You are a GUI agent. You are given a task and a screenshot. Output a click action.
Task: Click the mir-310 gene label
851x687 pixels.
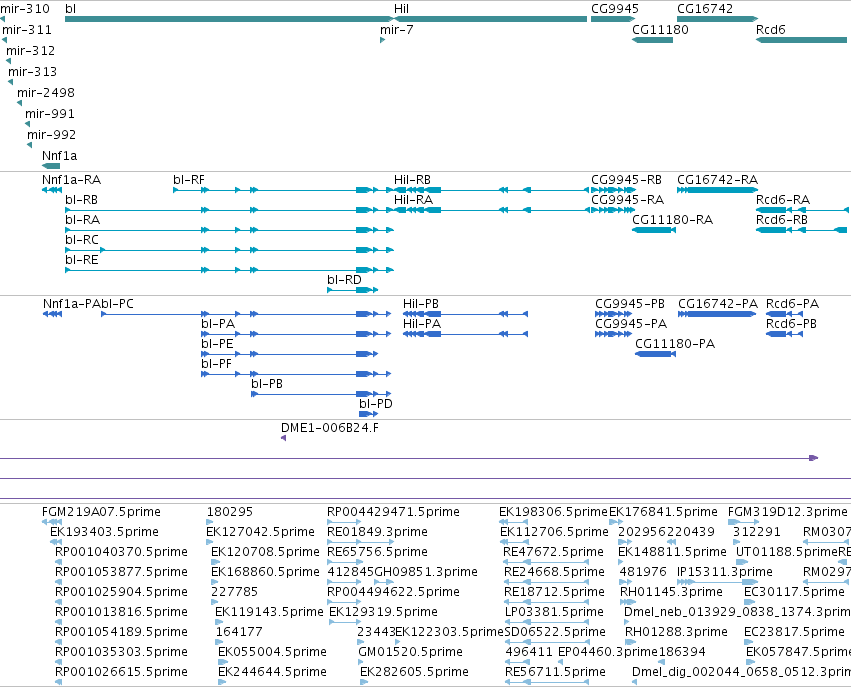tap(25, 9)
